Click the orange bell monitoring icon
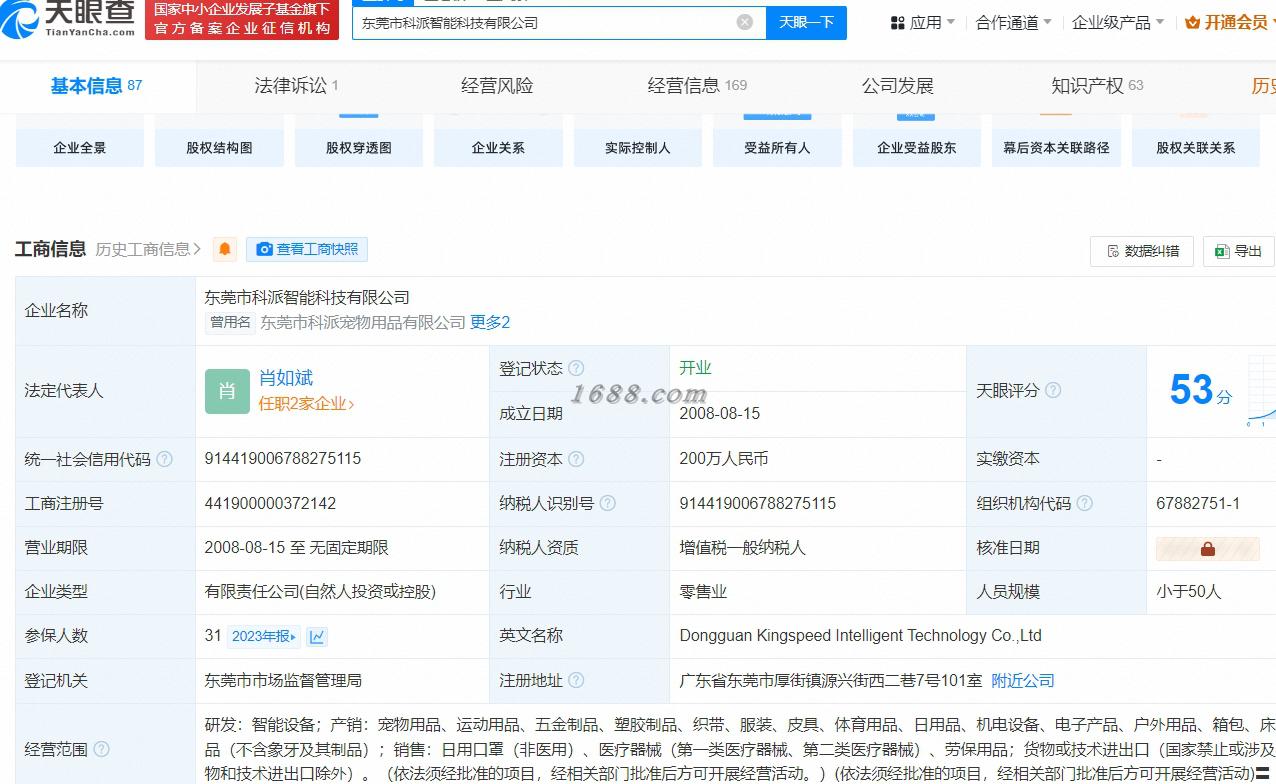 (x=225, y=249)
